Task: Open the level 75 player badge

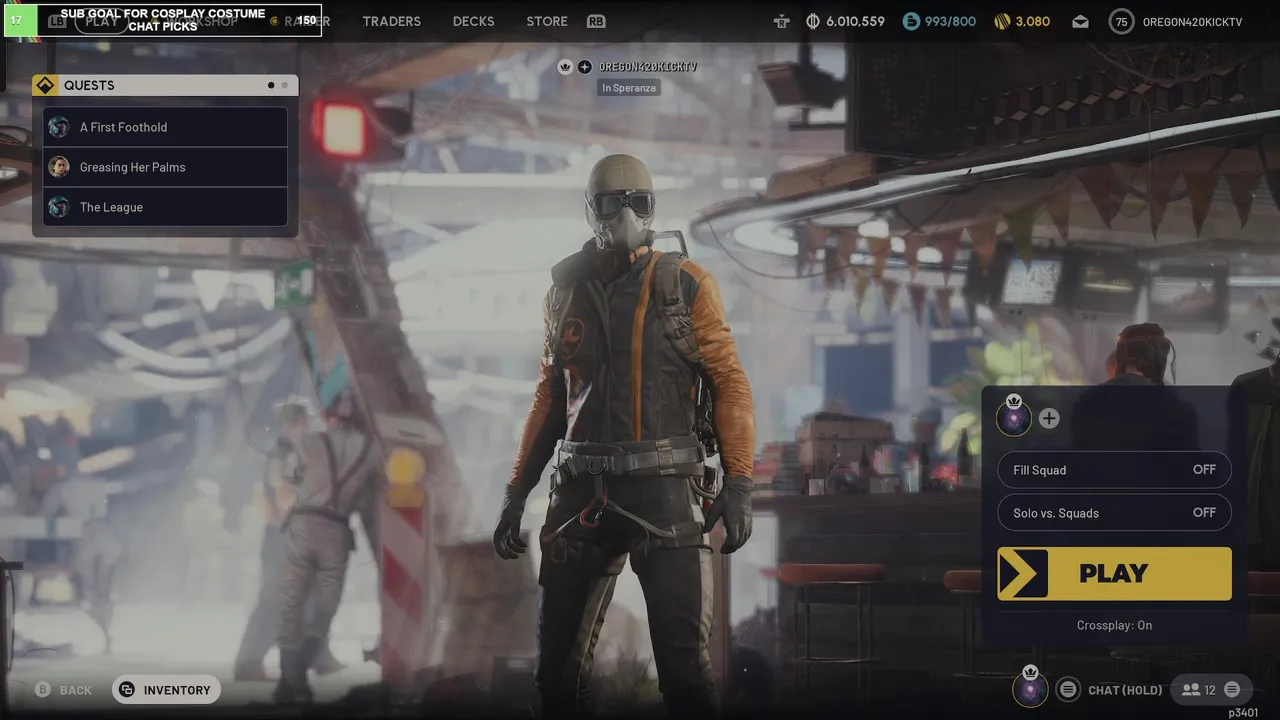Action: coord(1121,21)
